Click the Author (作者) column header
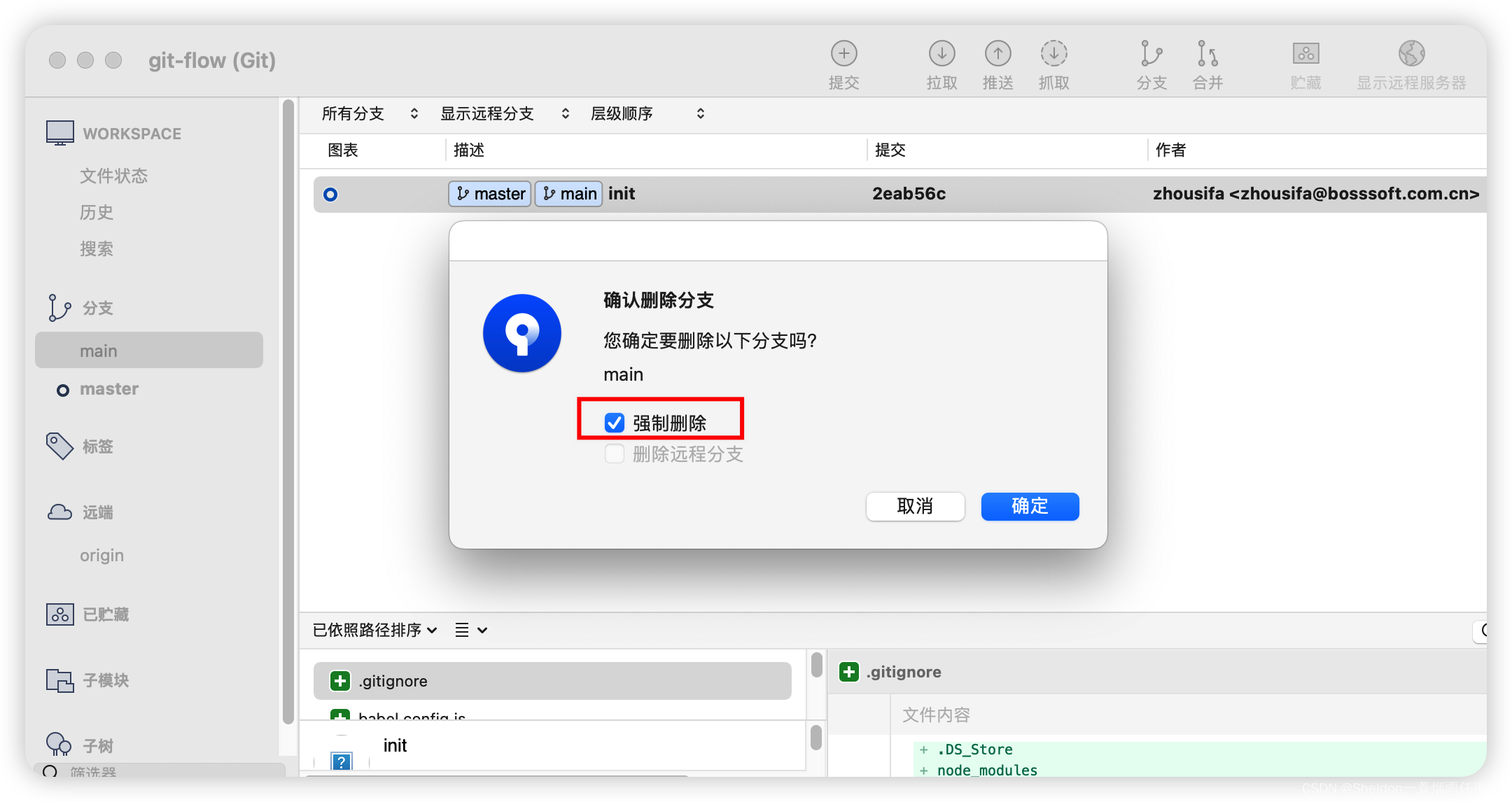The image size is (1512, 802). tap(1170, 150)
